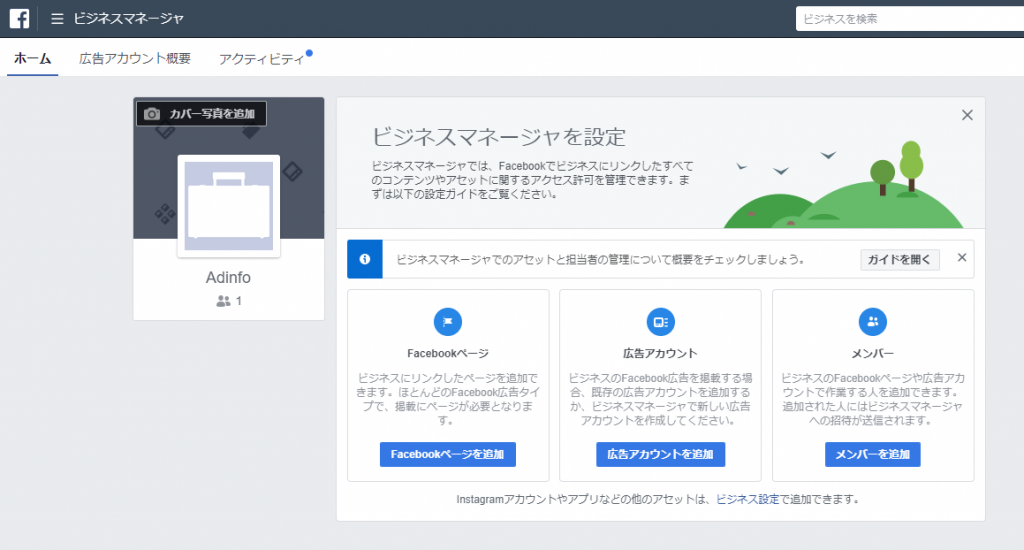Focus the ビジネスを検索 search field
Image resolution: width=1024 pixels, height=550 pixels.
[x=910, y=19]
